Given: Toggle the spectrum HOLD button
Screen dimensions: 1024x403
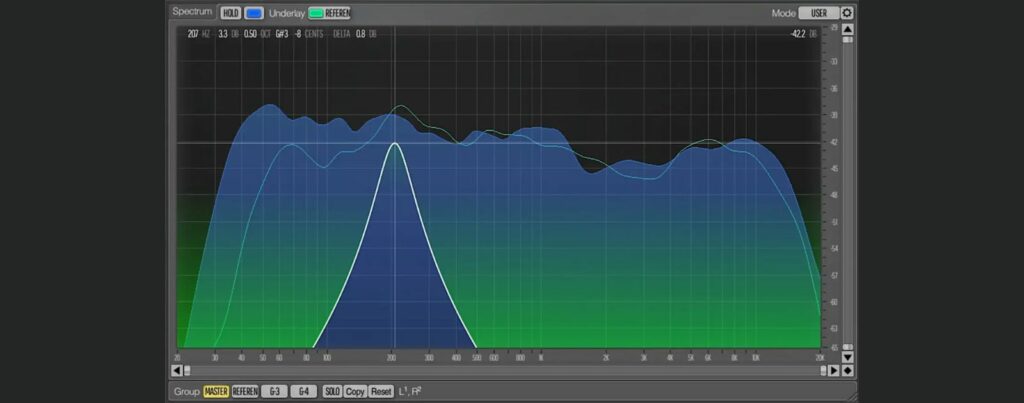Looking at the screenshot, I should [x=231, y=13].
